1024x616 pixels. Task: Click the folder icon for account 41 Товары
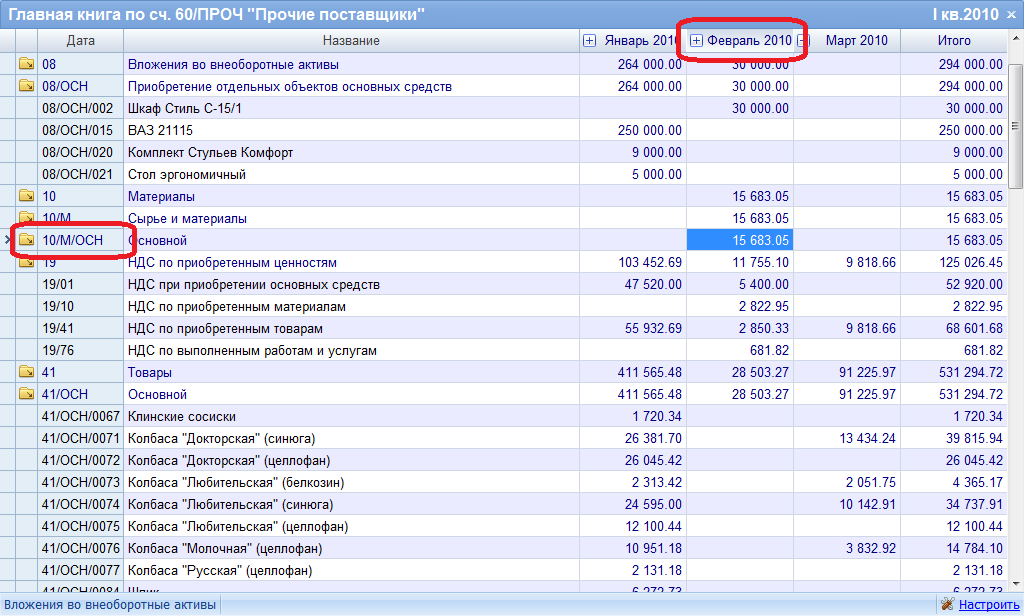click(26, 372)
